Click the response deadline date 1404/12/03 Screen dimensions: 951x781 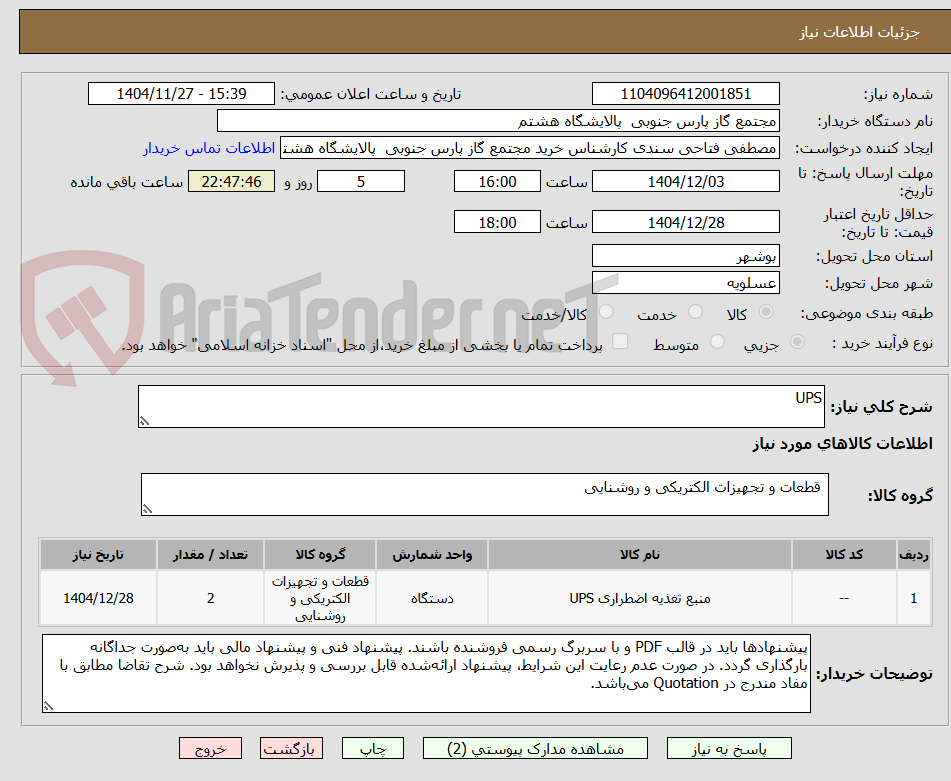[685, 181]
